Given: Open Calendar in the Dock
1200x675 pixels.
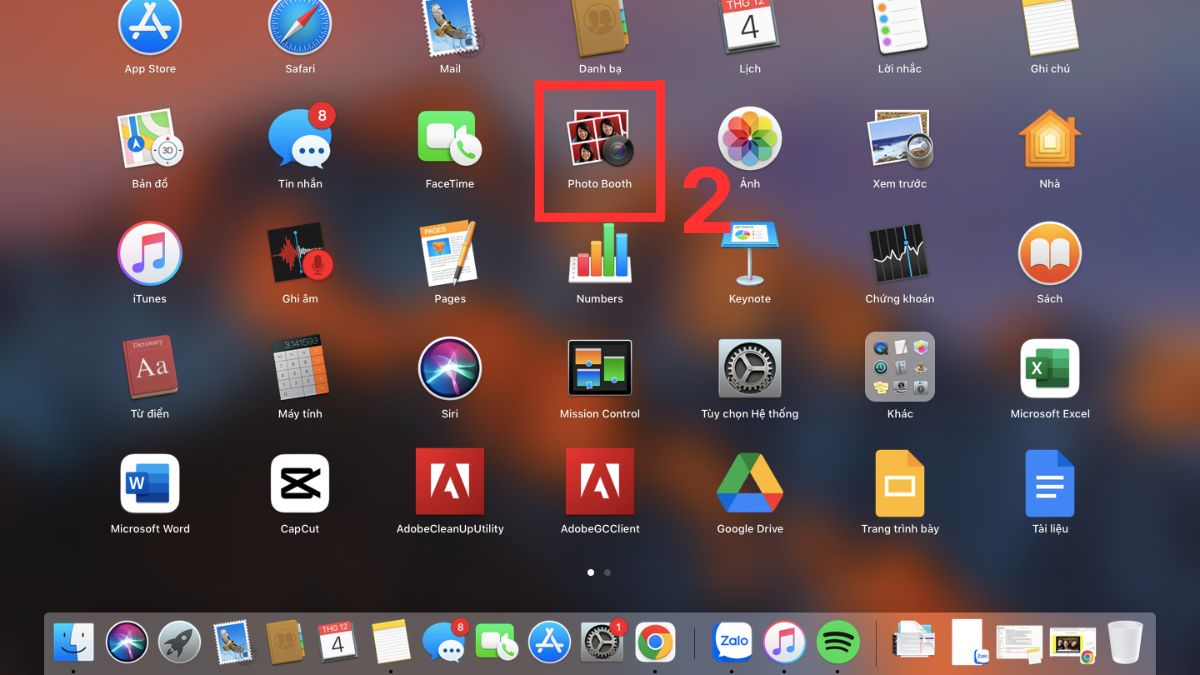Looking at the screenshot, I should point(337,642).
